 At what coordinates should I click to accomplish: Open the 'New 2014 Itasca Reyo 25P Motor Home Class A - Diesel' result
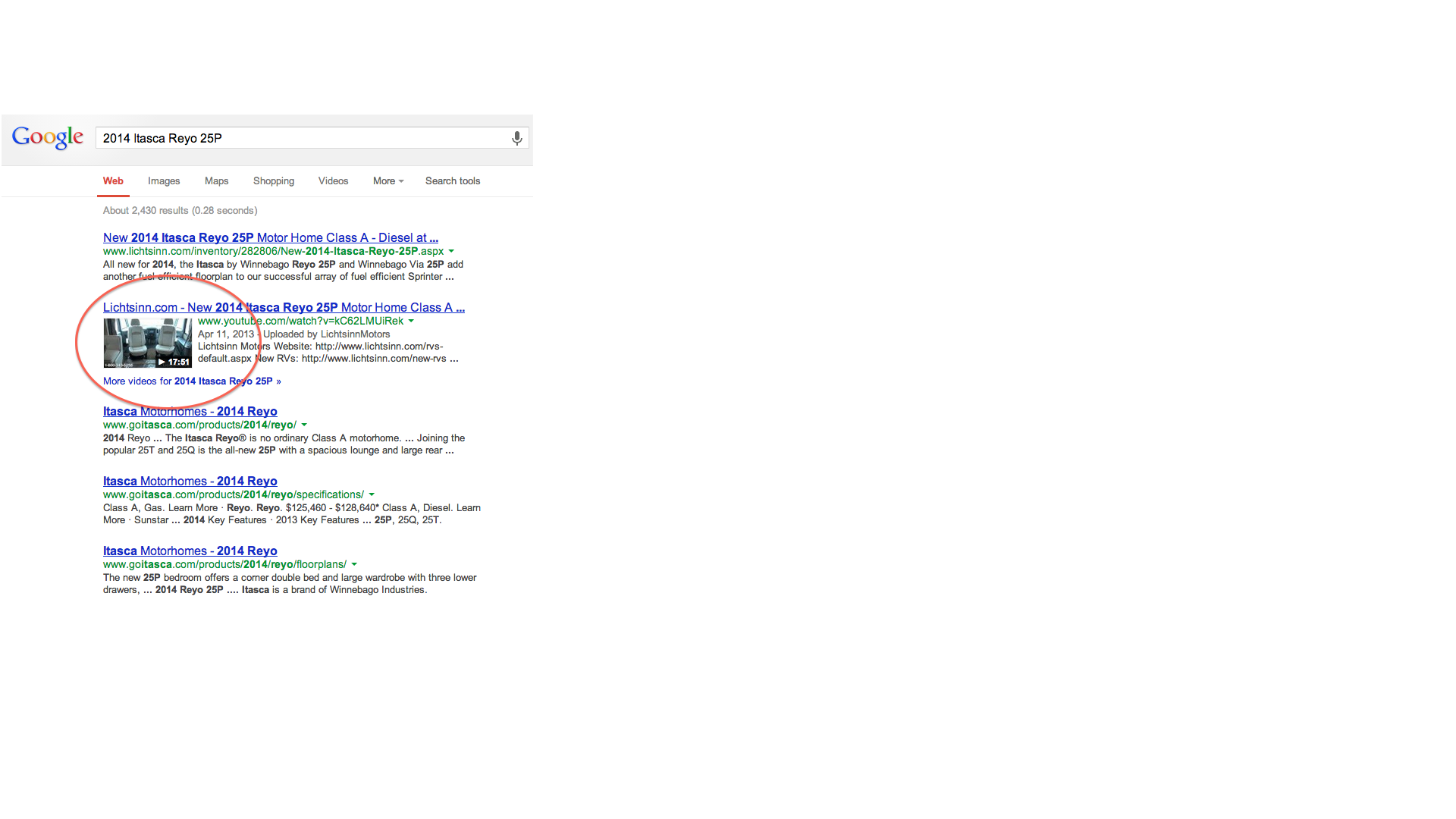271,238
